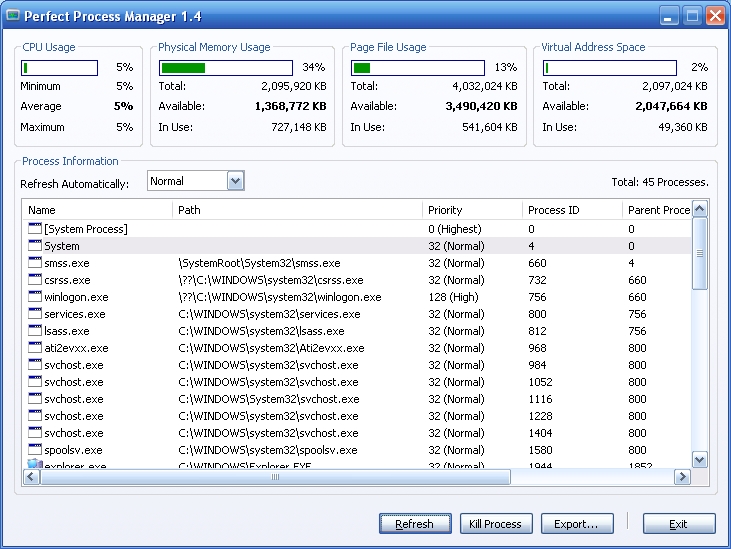This screenshot has width=731, height=549.
Task: Click the ati2evxx.exe process icon
Action: 35,348
